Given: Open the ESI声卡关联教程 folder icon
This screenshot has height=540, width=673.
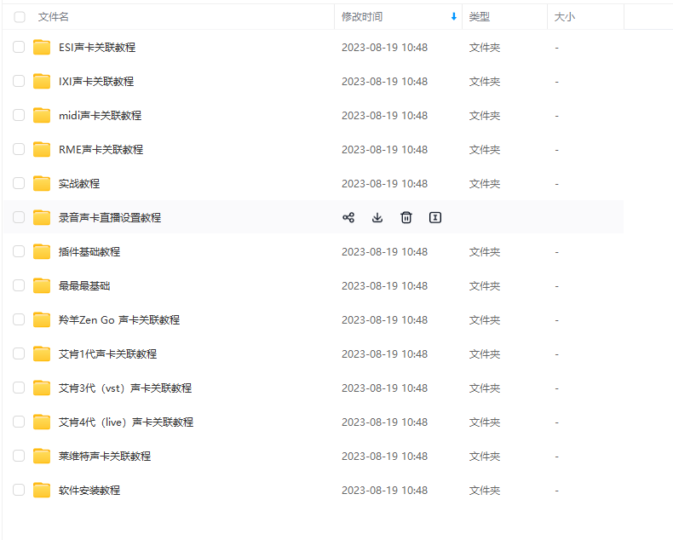Looking at the screenshot, I should tap(41, 47).
